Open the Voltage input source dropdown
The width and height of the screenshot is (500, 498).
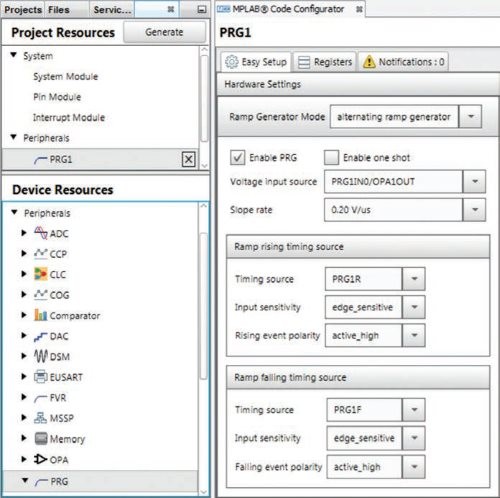474,182
